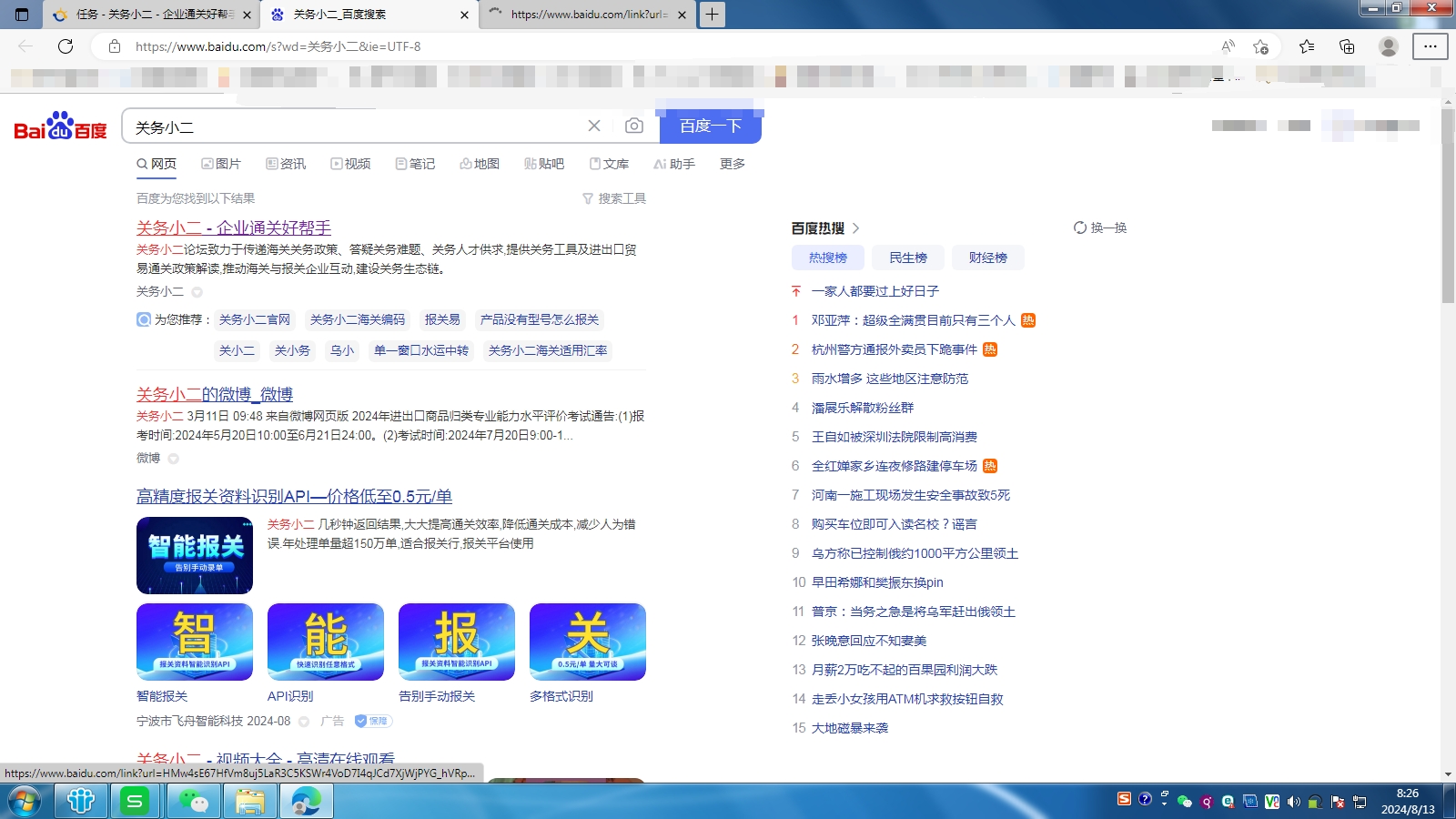Open hot topic 大地磁暴来袭
Viewport: 1456px width, 819px height.
tap(850, 728)
